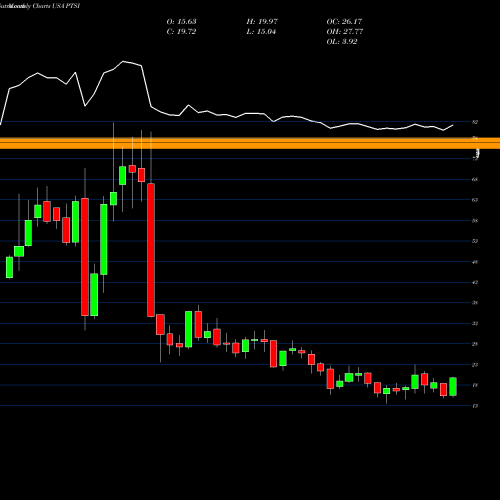Select the close value 'C: 19.72'
Screen dimensions: 500x500
pyautogui.click(x=181, y=31)
